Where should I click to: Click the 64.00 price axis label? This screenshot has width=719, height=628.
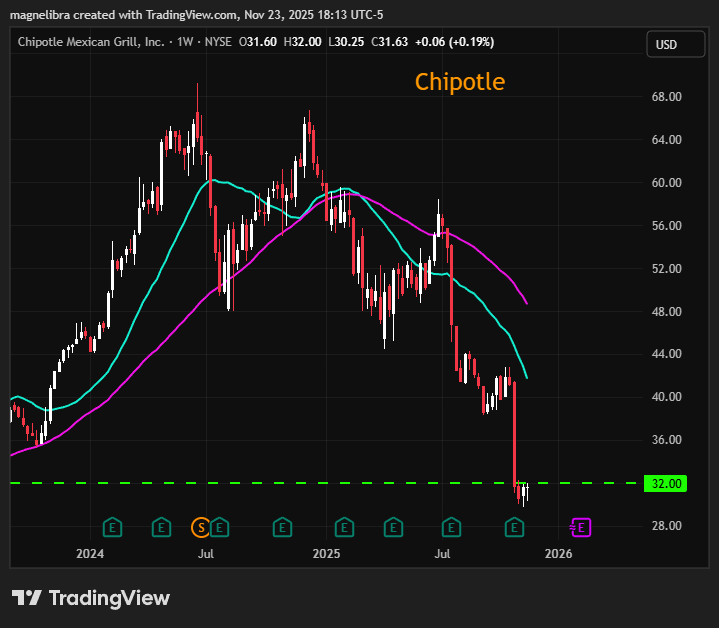coord(667,140)
